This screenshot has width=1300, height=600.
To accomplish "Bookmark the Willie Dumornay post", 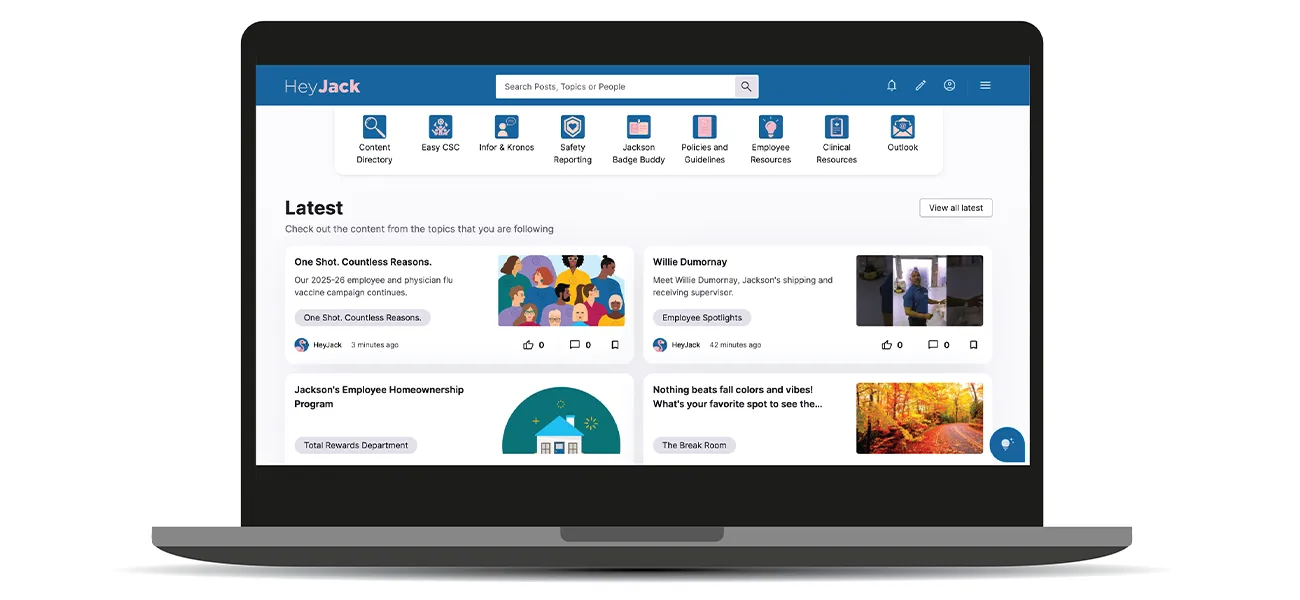I will (973, 345).
